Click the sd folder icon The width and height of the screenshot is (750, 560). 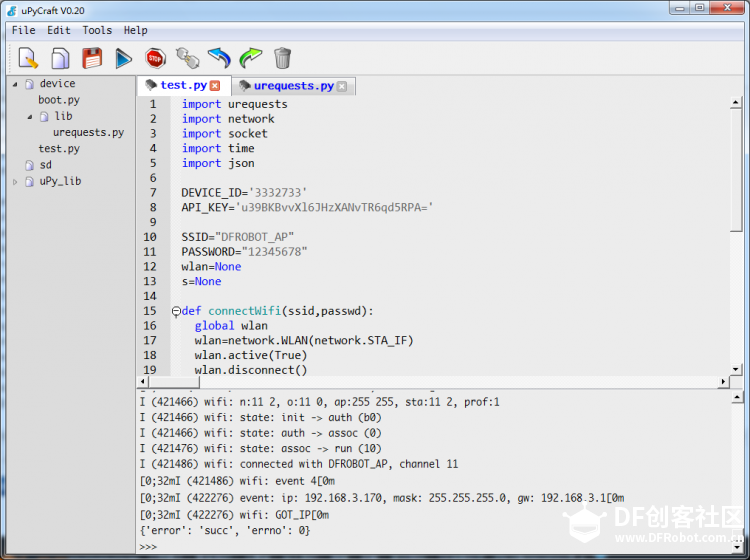tap(30, 165)
